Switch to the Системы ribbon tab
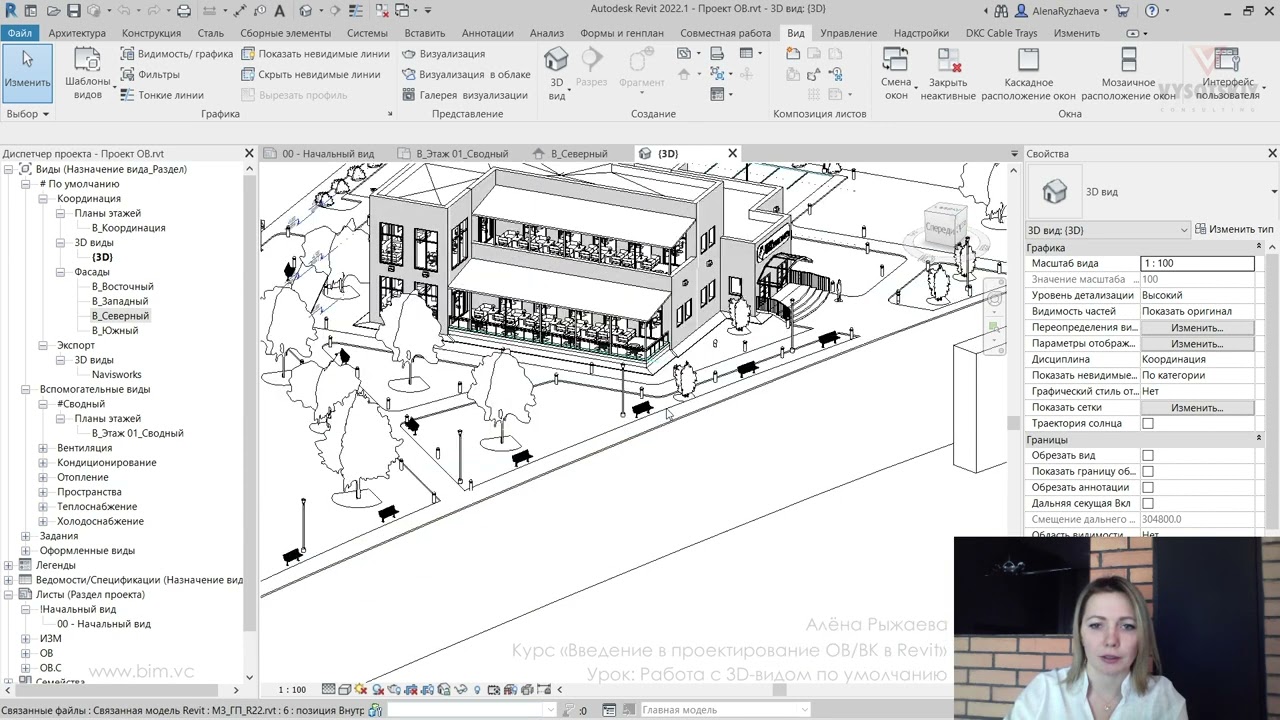 click(x=367, y=33)
